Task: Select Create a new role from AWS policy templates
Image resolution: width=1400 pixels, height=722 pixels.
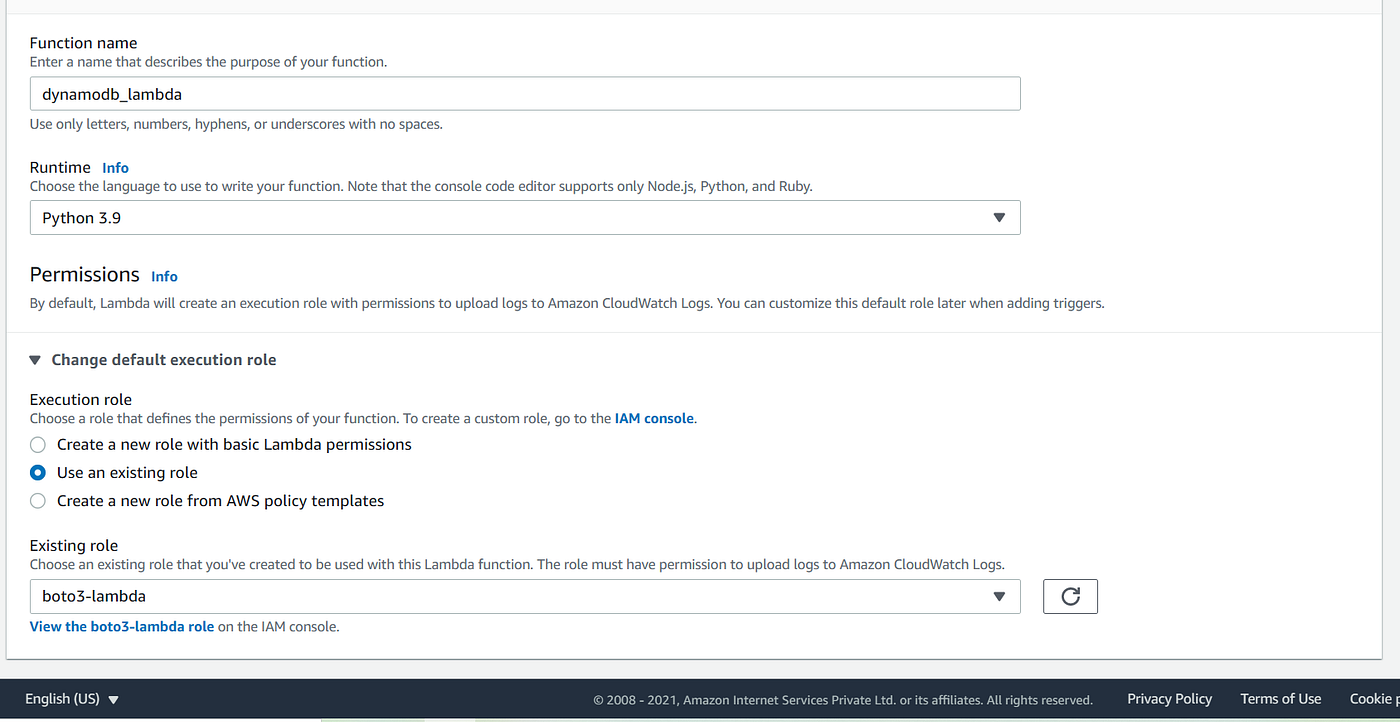Action: (38, 501)
